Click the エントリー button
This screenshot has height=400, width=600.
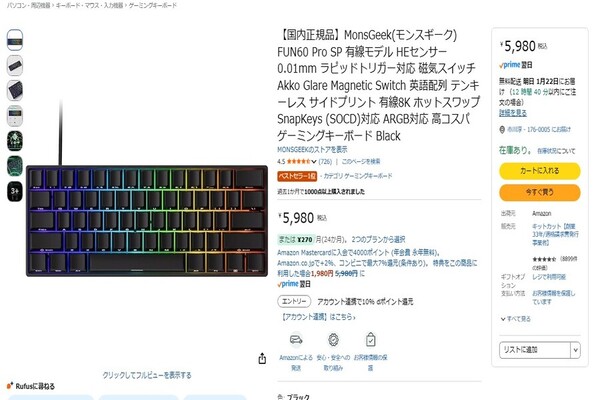click(294, 302)
